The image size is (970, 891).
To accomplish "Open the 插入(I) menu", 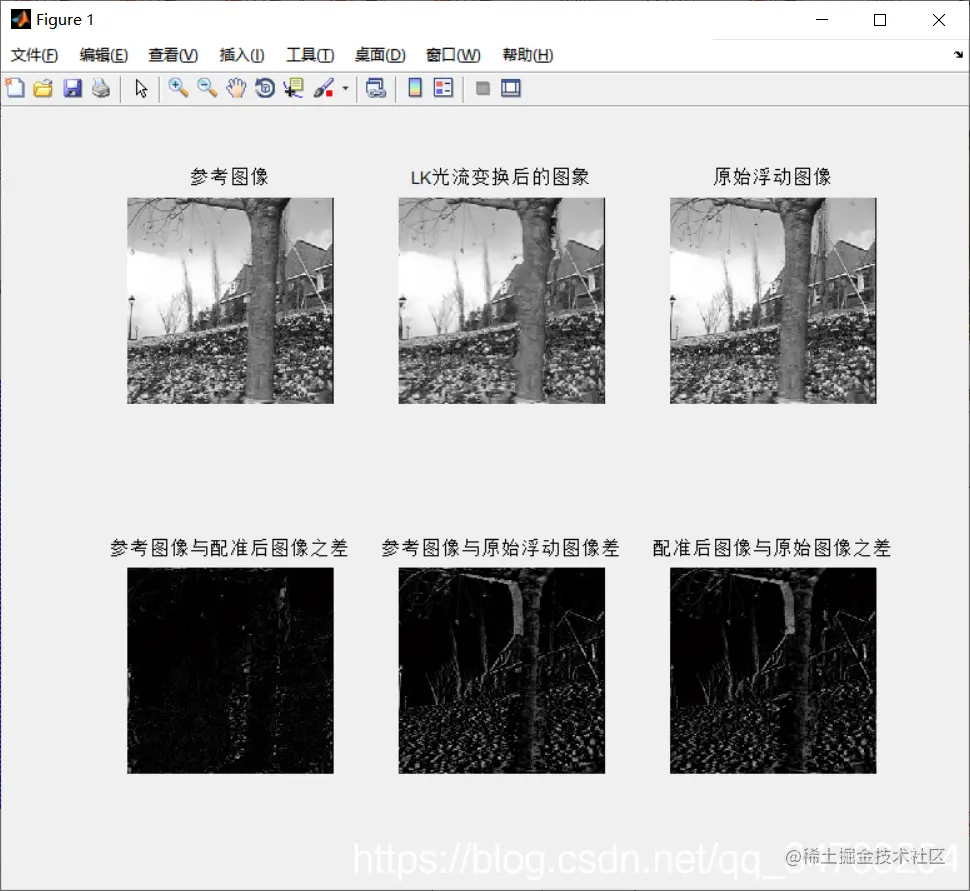I will pos(242,55).
